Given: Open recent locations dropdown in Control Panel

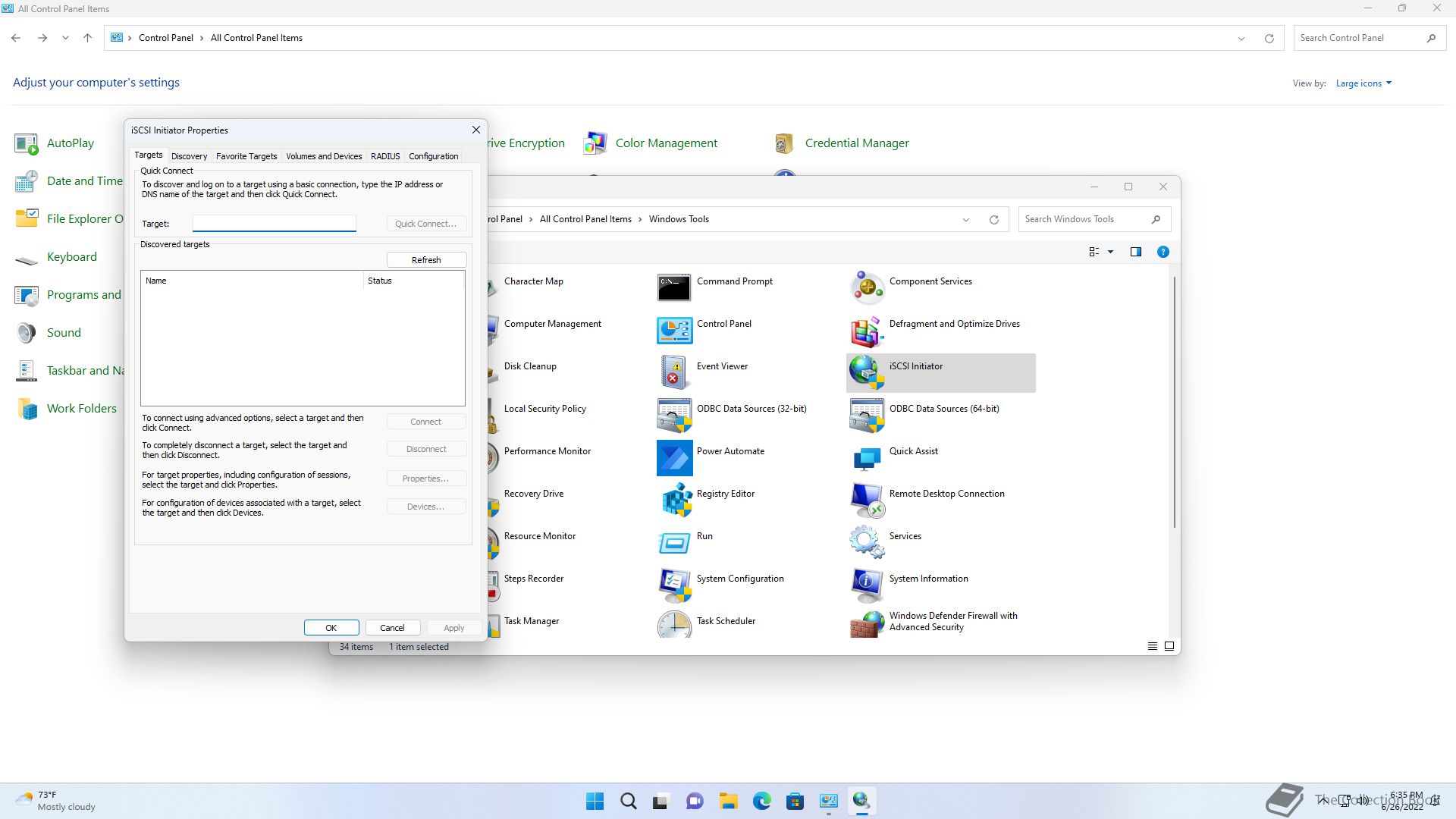Looking at the screenshot, I should pyautogui.click(x=65, y=38).
